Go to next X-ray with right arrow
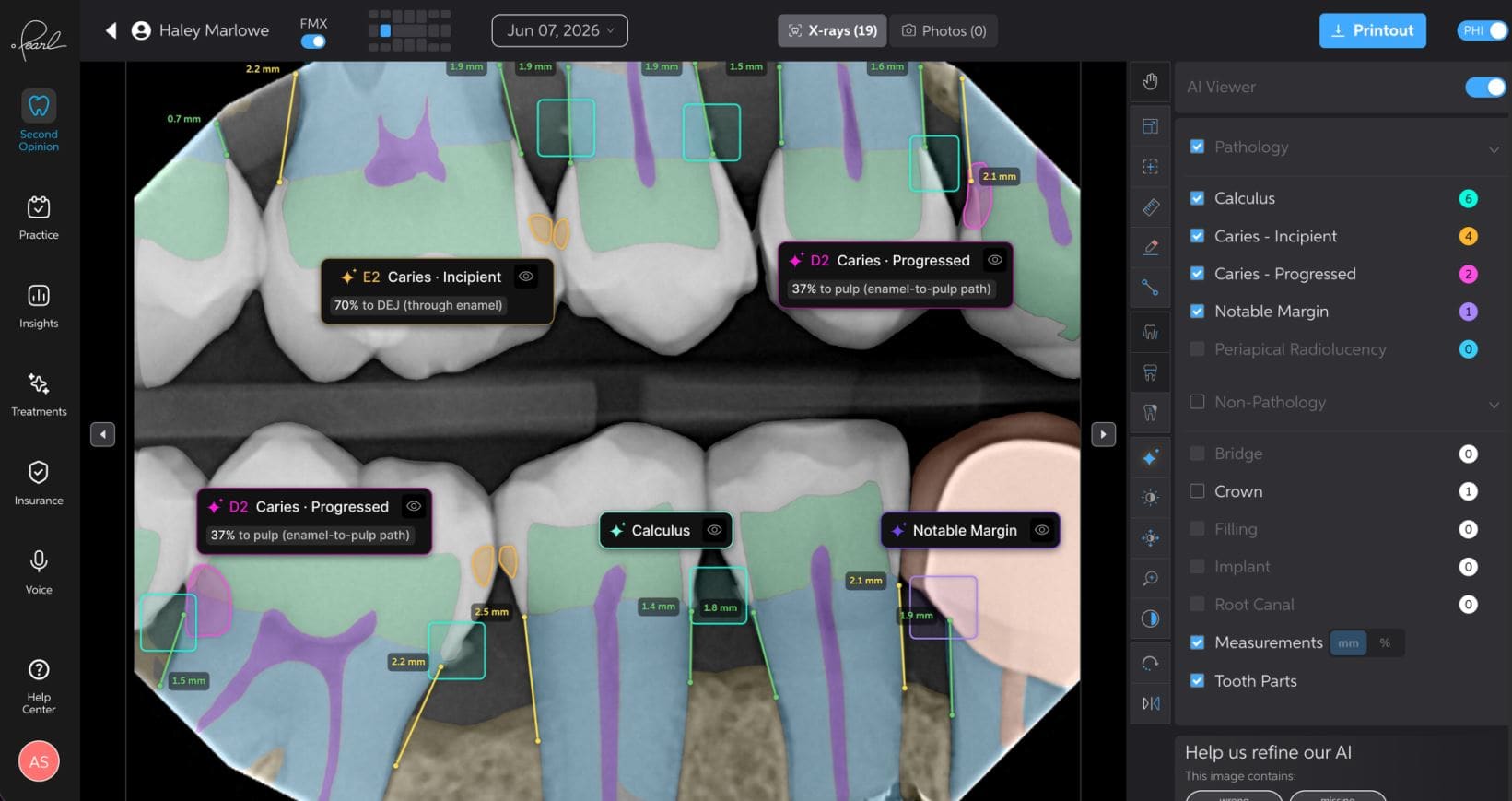The height and width of the screenshot is (801, 1512). 1103,434
